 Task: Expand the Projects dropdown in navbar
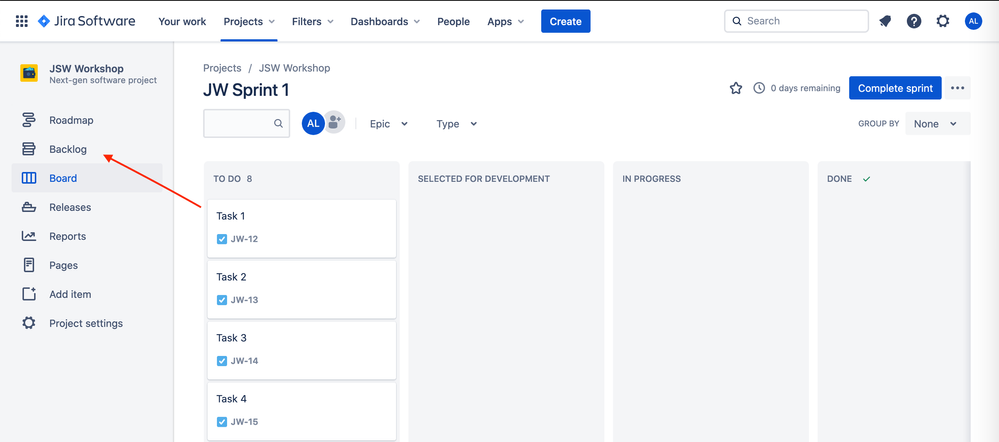coord(249,21)
